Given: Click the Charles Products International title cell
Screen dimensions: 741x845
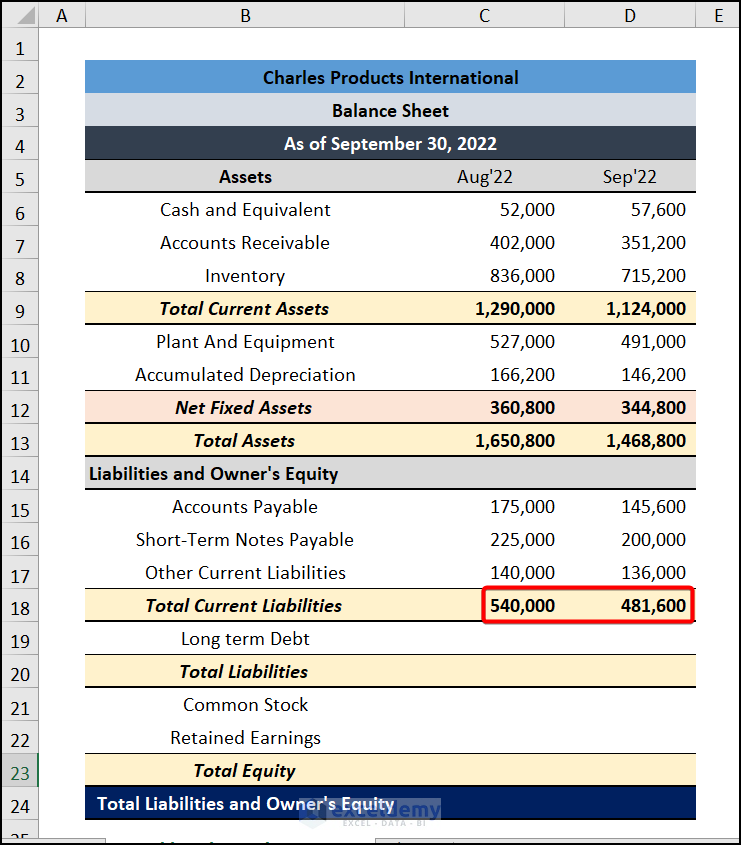Looking at the screenshot, I should coord(390,78).
